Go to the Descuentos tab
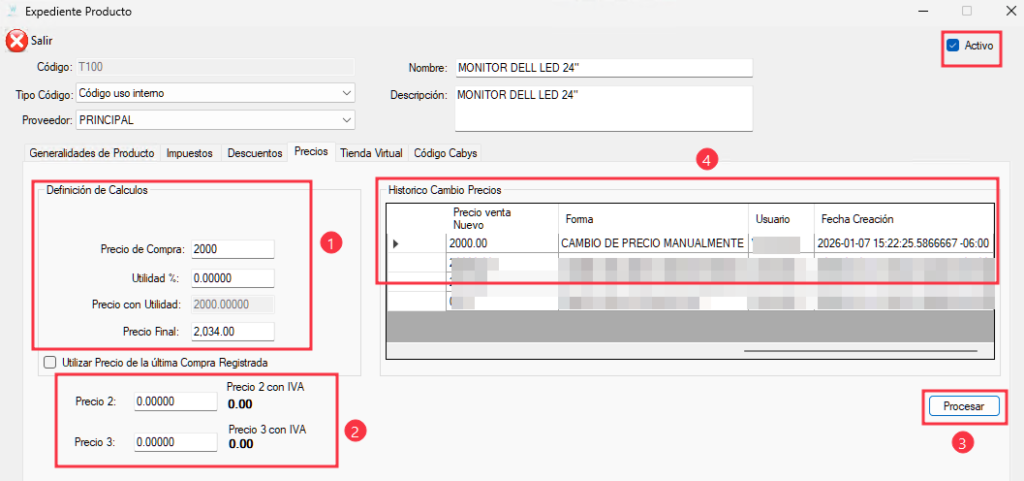 click(x=254, y=153)
